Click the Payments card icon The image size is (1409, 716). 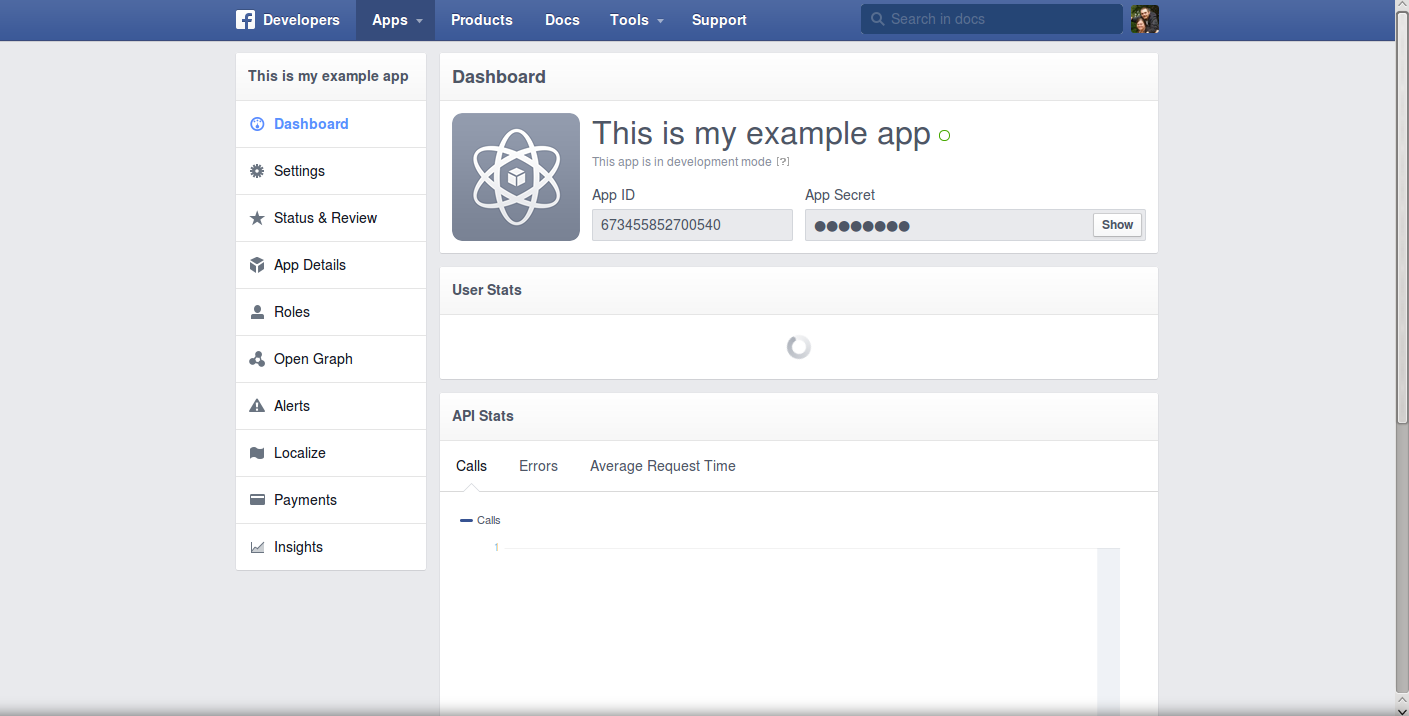click(257, 500)
